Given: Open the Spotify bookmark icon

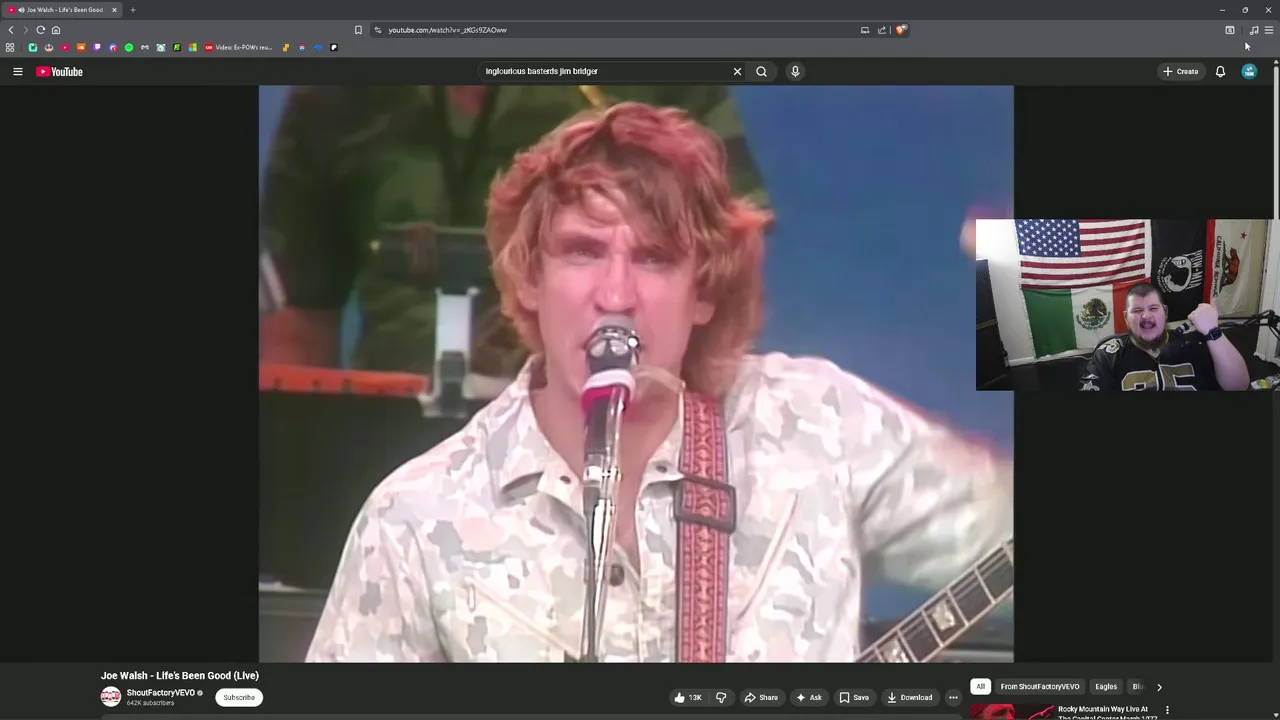Looking at the screenshot, I should pyautogui.click(x=129, y=47).
